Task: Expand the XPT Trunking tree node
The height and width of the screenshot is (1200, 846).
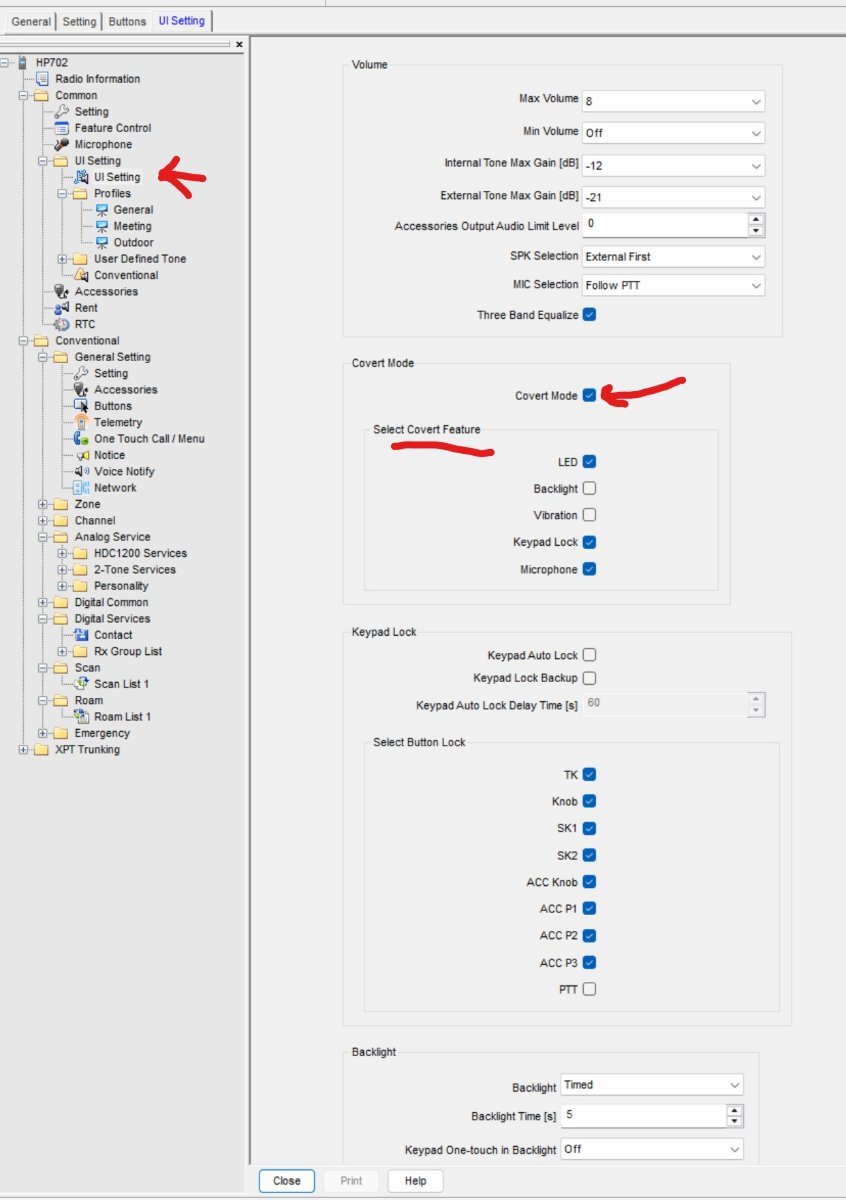Action: tap(24, 750)
